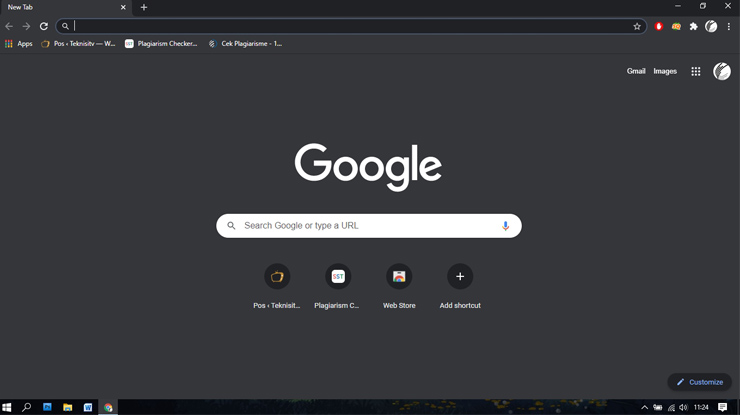Open the Plagiarism Checker bookmark

click(161, 43)
